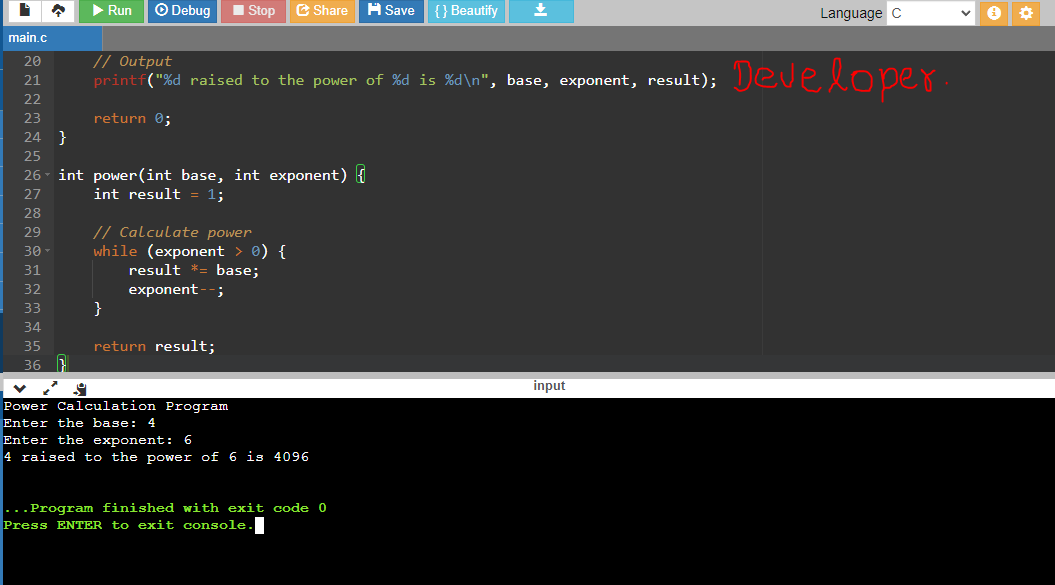This screenshot has height=585, width=1055.
Task: Share the code
Action: [x=322, y=11]
